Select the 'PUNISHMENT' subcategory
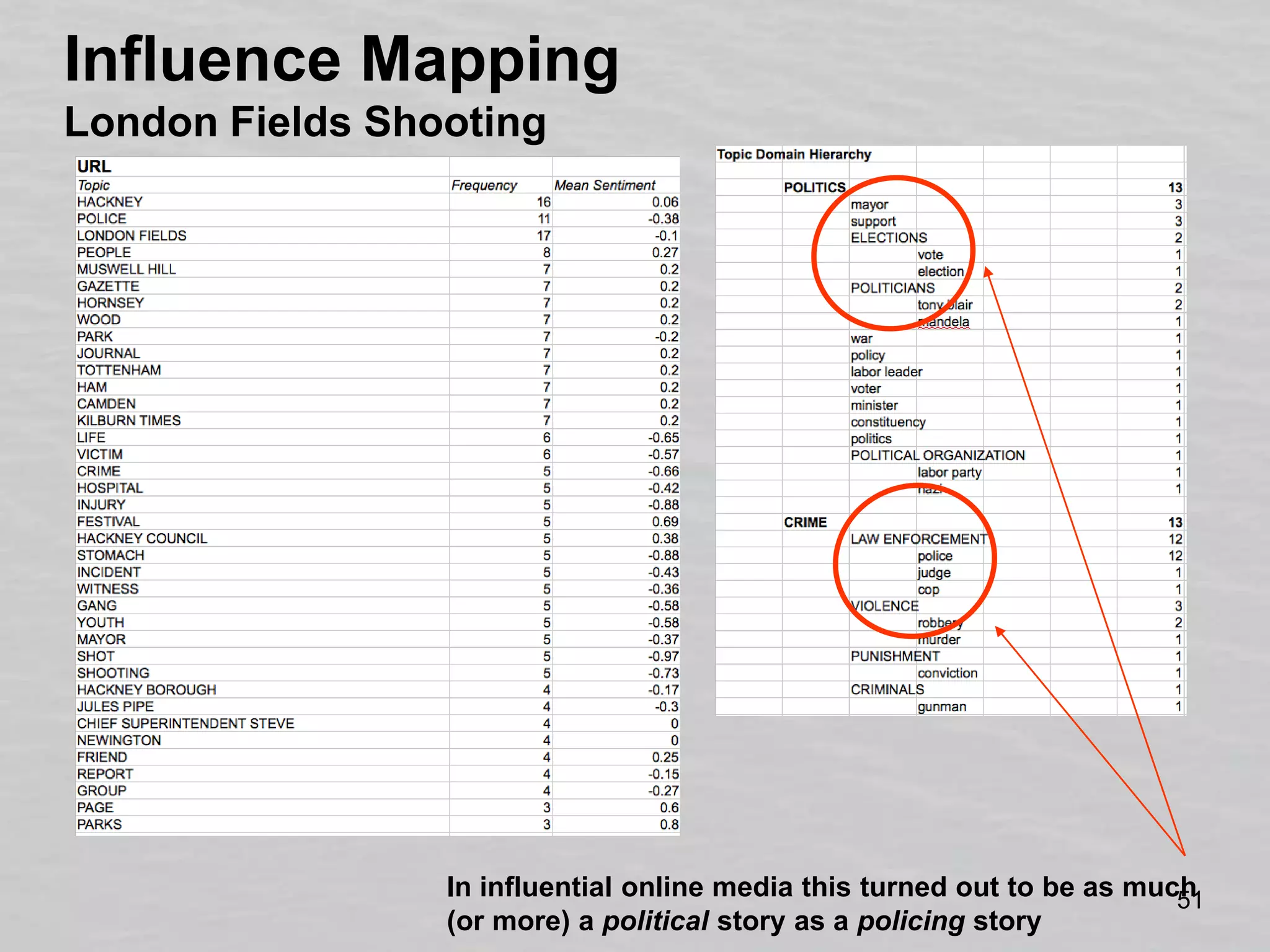1270x952 pixels. [895, 656]
